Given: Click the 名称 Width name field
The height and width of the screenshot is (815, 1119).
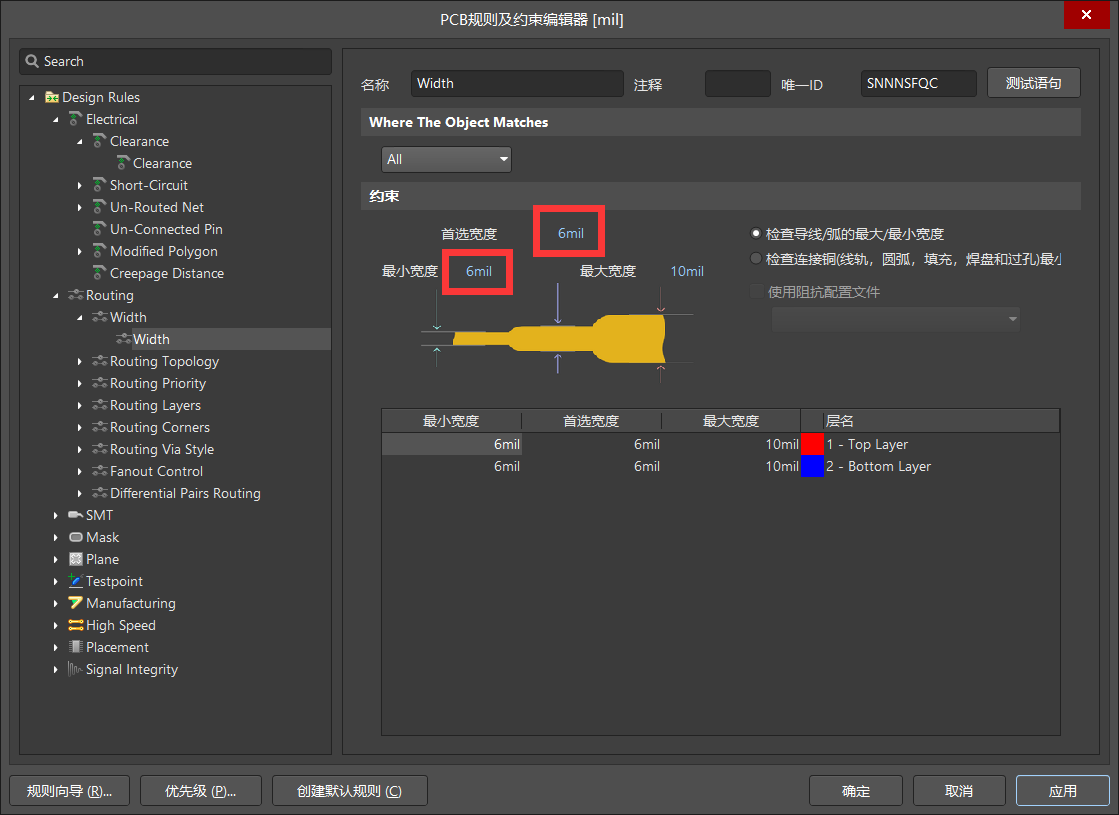Looking at the screenshot, I should click(x=517, y=83).
